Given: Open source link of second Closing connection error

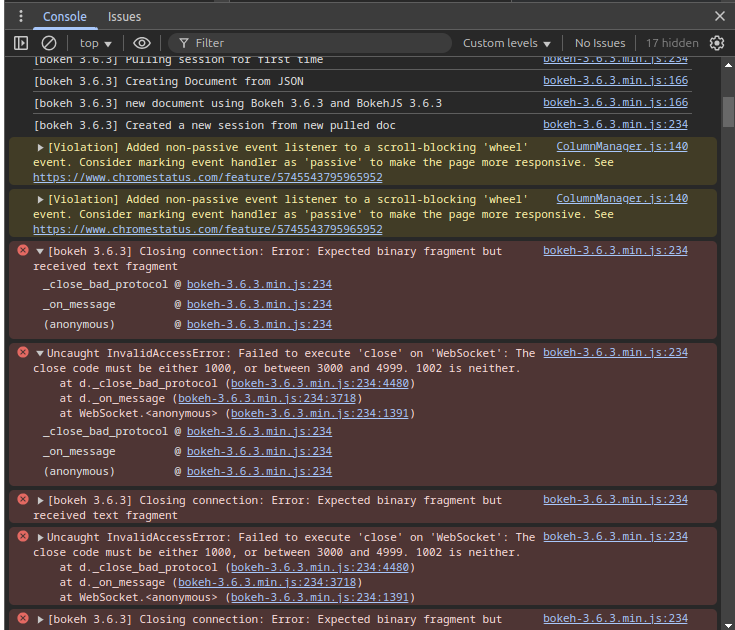Looking at the screenshot, I should (615, 500).
